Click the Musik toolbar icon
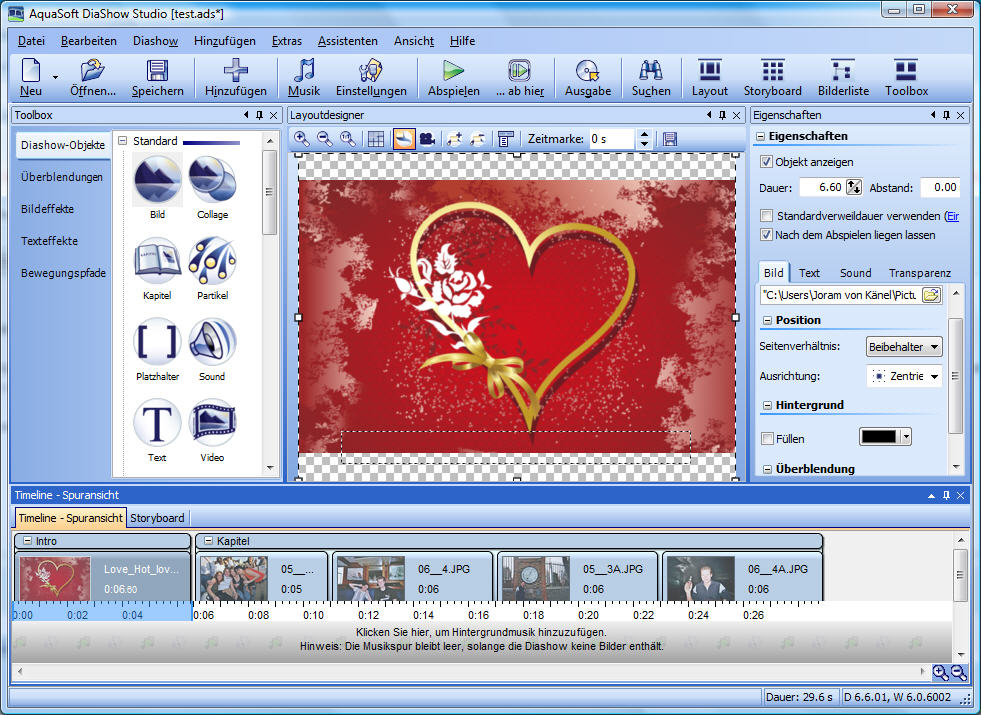Viewport: 981px width, 715px height. pos(304,71)
